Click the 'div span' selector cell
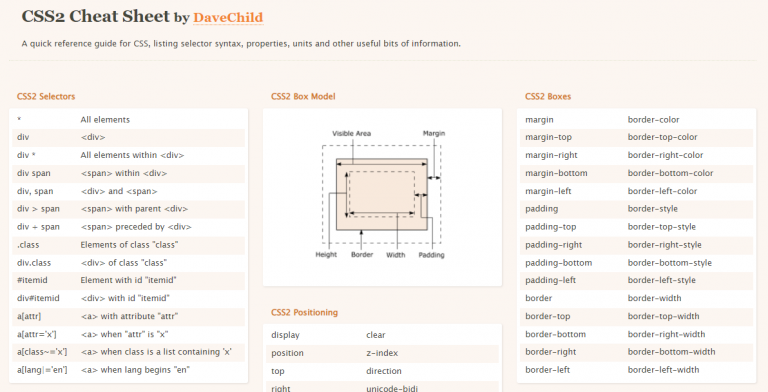This screenshot has height=392, width=768. point(33,173)
